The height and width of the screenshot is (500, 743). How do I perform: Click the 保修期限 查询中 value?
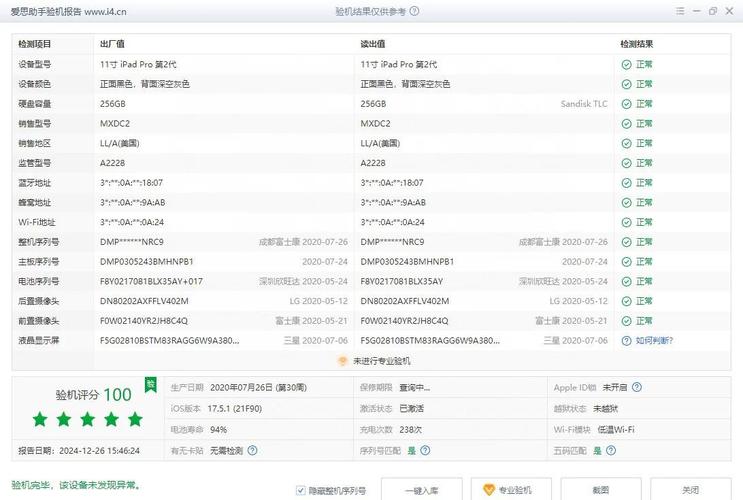[x=415, y=388]
